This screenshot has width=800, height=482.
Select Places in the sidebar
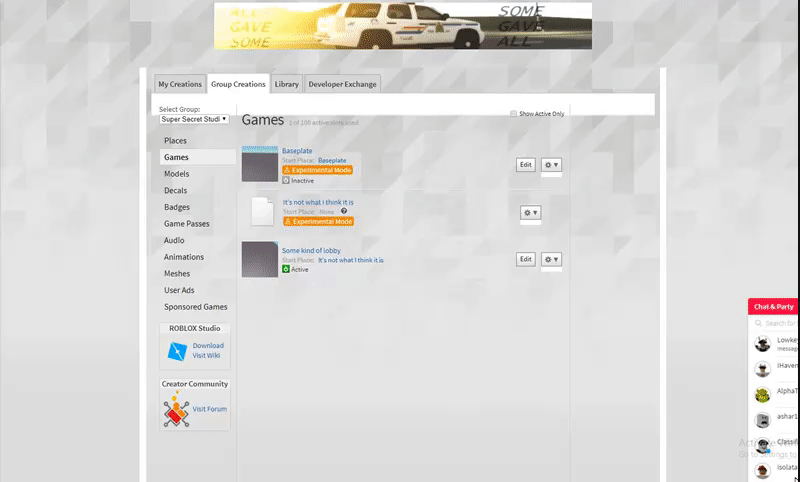click(x=175, y=140)
